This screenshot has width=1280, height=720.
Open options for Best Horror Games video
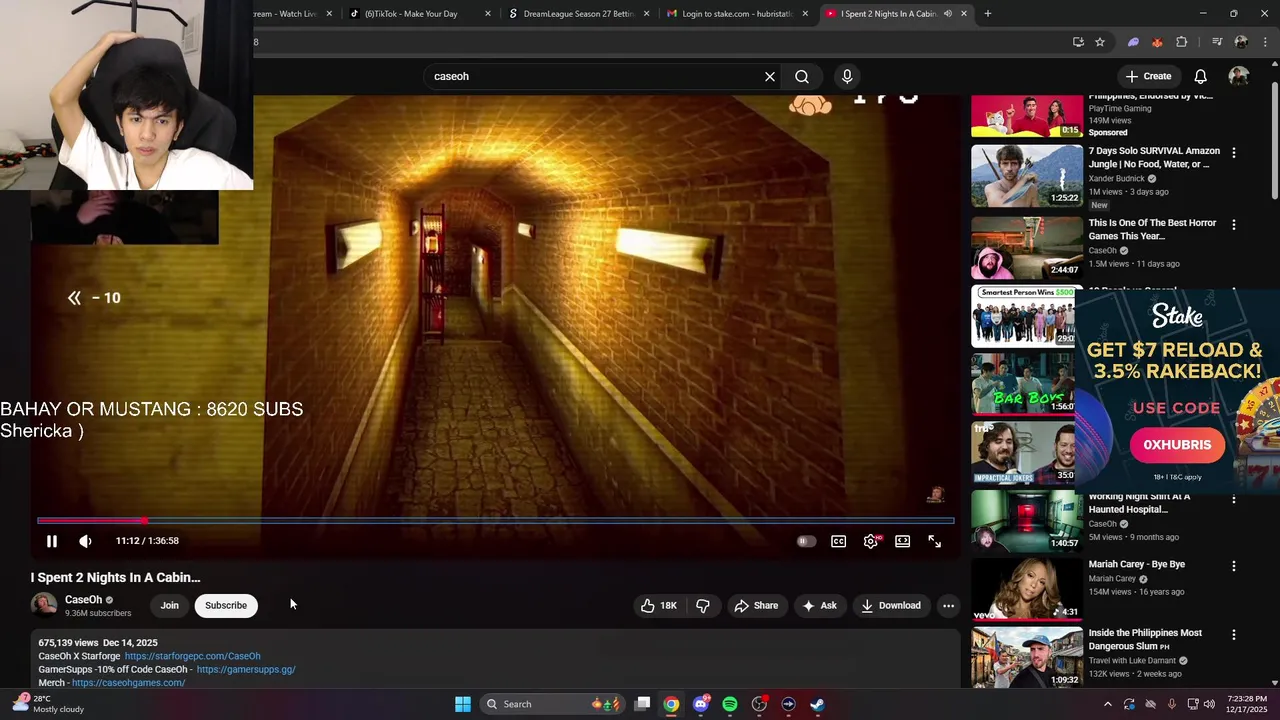(x=1234, y=225)
